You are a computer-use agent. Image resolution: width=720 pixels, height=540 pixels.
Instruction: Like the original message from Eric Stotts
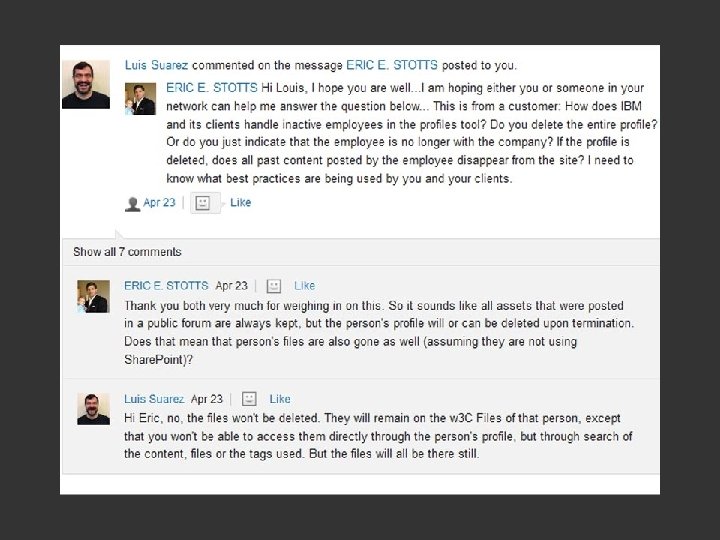click(x=241, y=203)
